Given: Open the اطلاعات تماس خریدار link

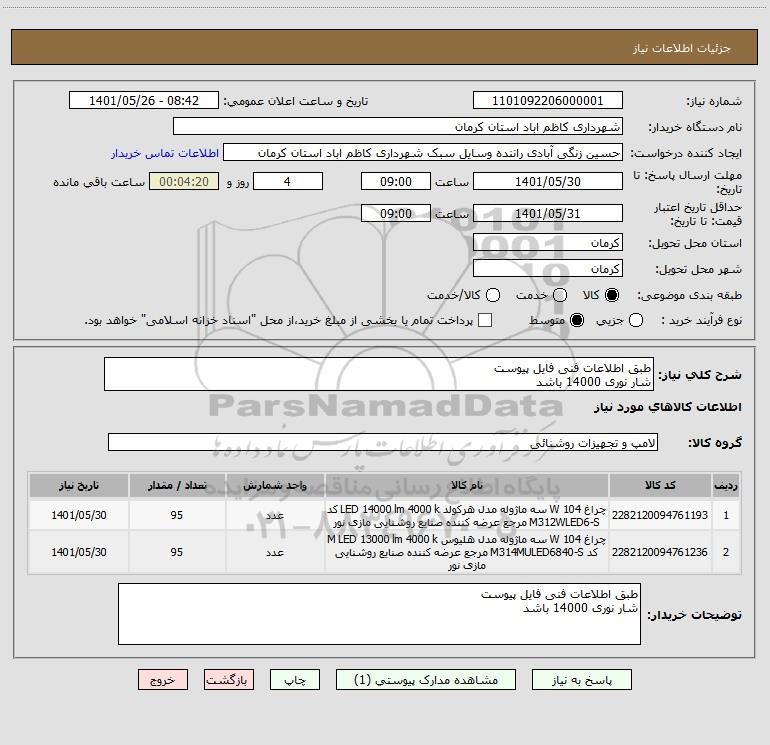Looking at the screenshot, I should [x=165, y=153].
